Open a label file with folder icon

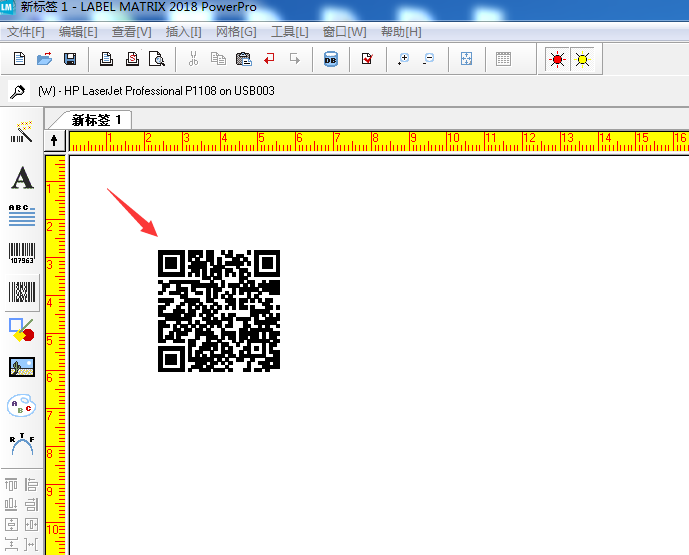(44, 58)
